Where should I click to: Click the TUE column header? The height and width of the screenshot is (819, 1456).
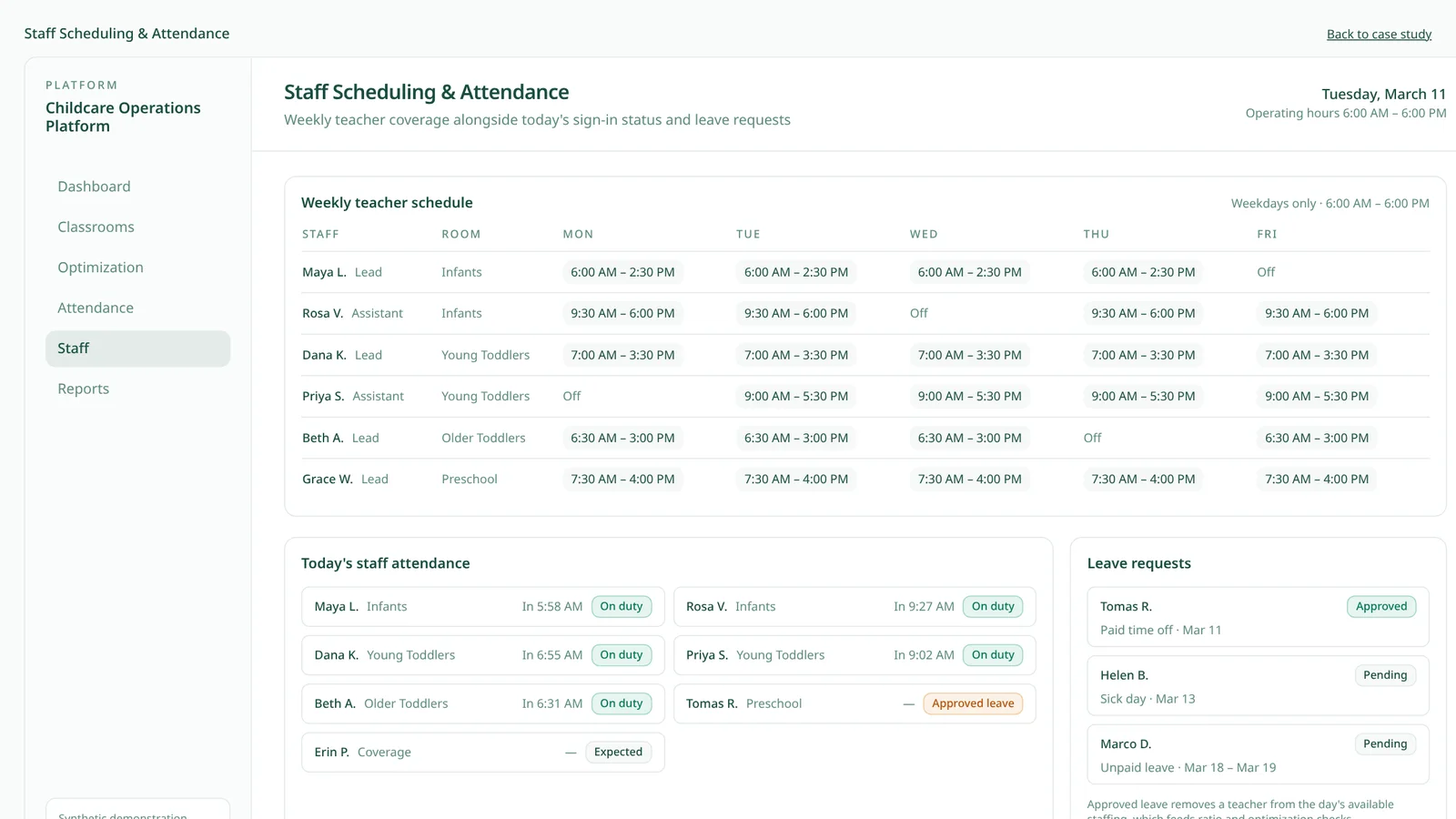pyautogui.click(x=748, y=234)
